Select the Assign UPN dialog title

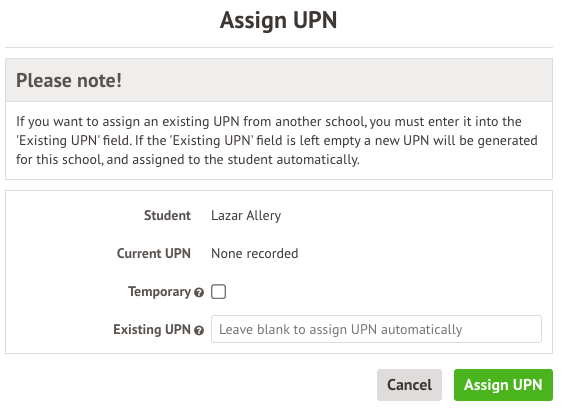[x=278, y=20]
